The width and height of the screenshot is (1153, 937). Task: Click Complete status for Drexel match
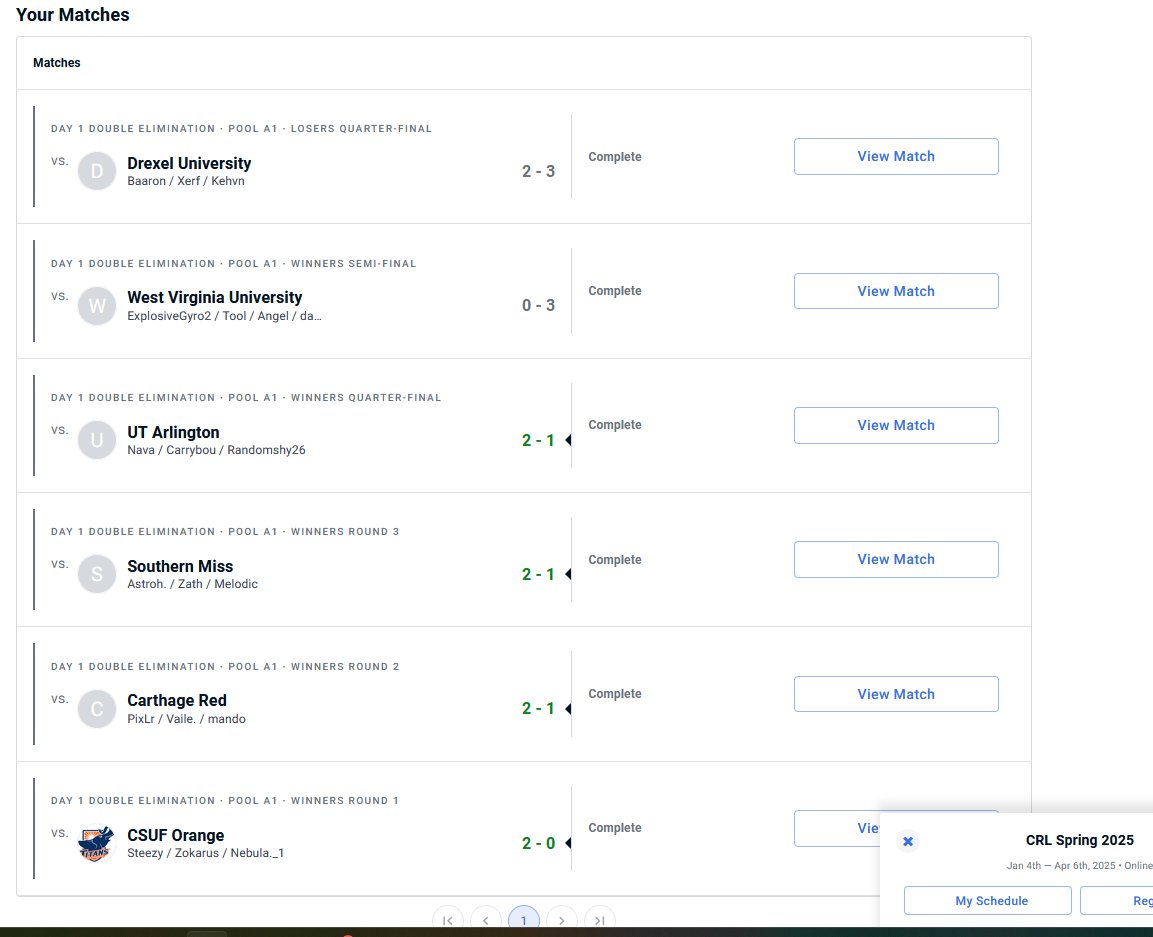[615, 157]
